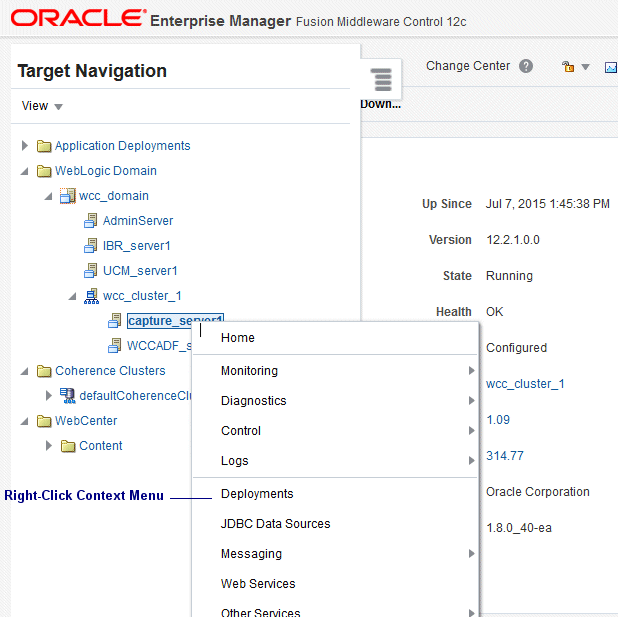This screenshot has width=618, height=617.
Task: Click the Oracle logo
Action: pos(78,18)
